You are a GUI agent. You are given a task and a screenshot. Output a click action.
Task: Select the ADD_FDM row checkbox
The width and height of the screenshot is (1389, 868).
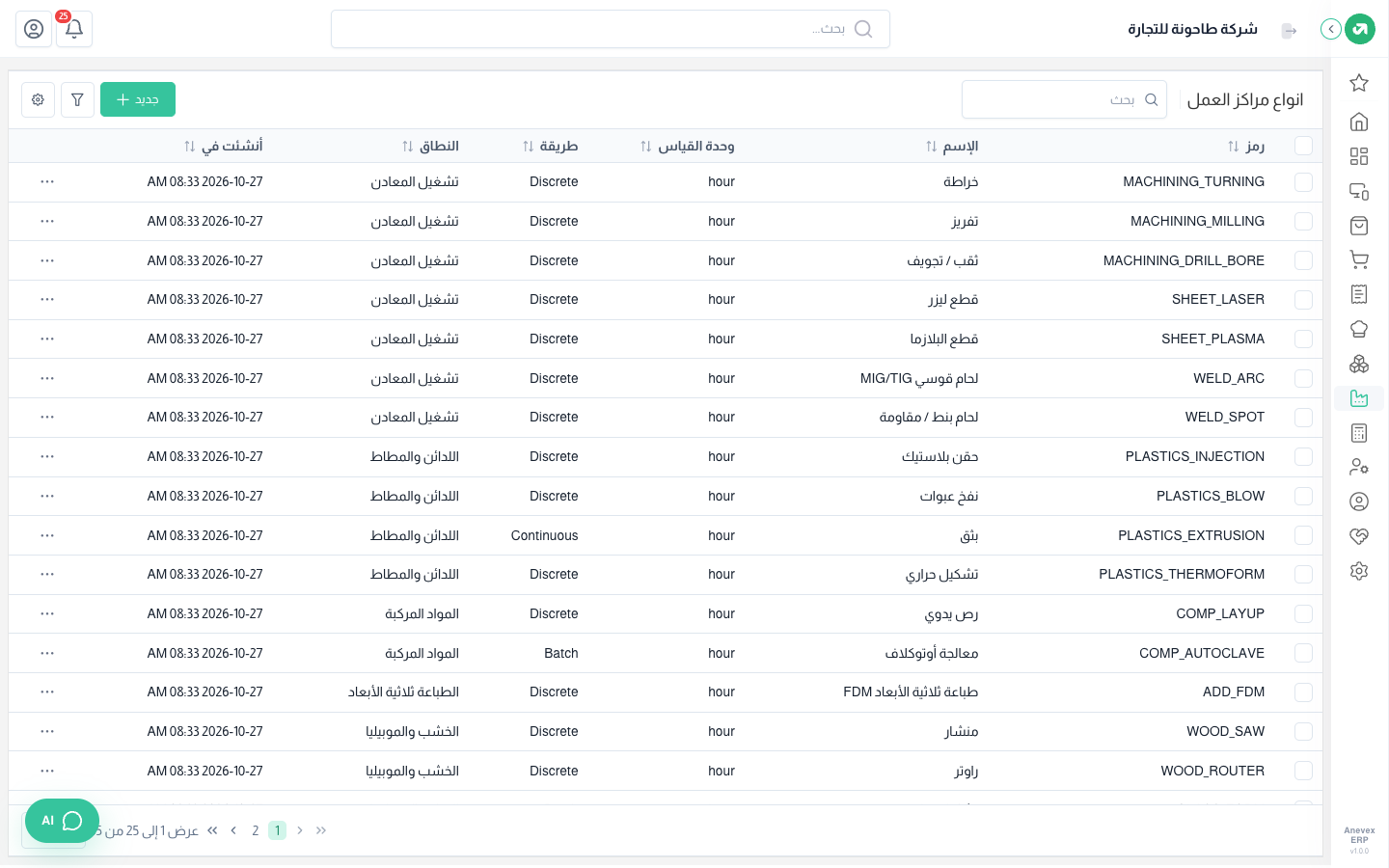pyautogui.click(x=1303, y=692)
